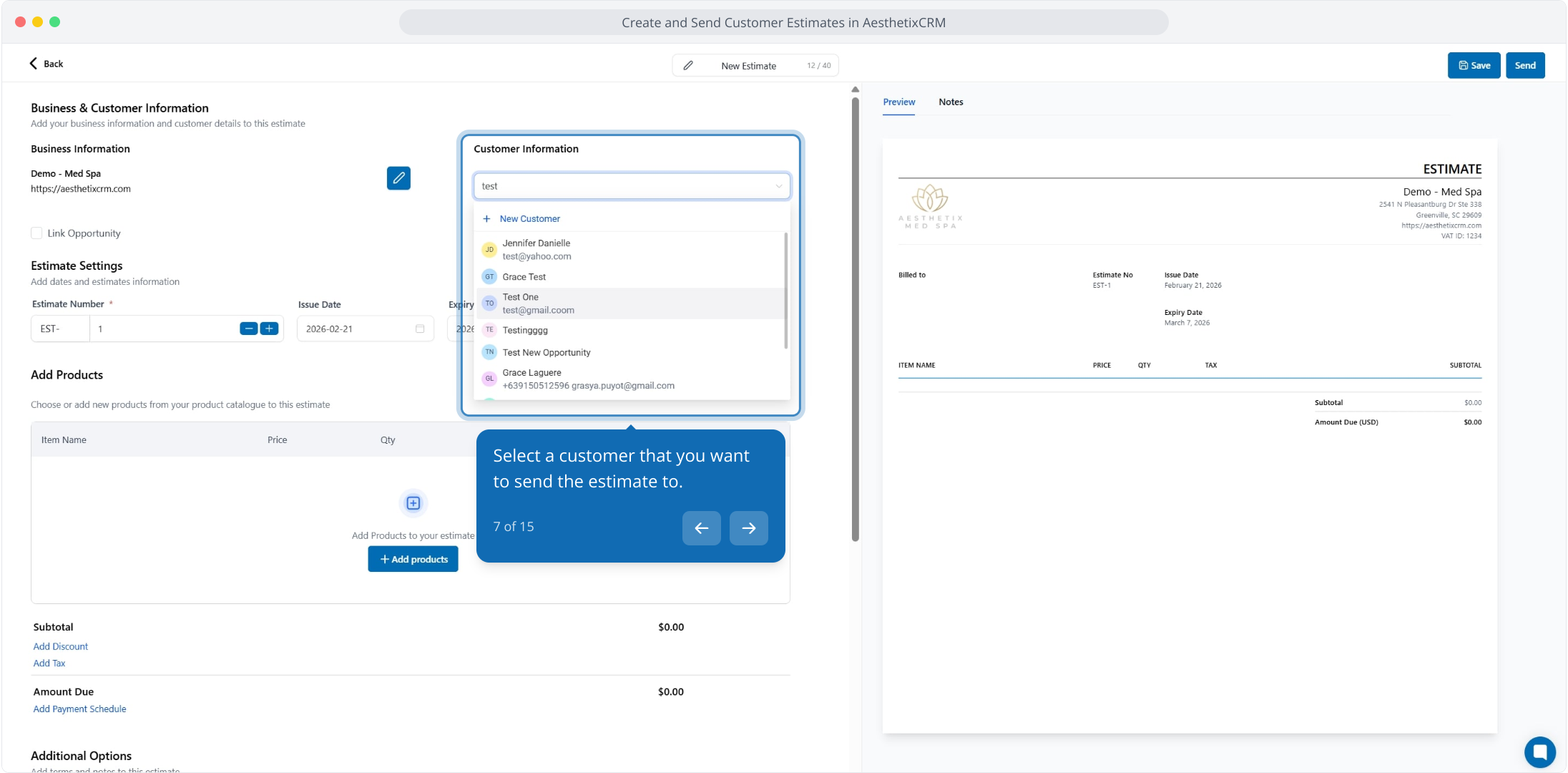The height and width of the screenshot is (773, 1568).
Task: Click the Send button
Action: (x=1525, y=65)
